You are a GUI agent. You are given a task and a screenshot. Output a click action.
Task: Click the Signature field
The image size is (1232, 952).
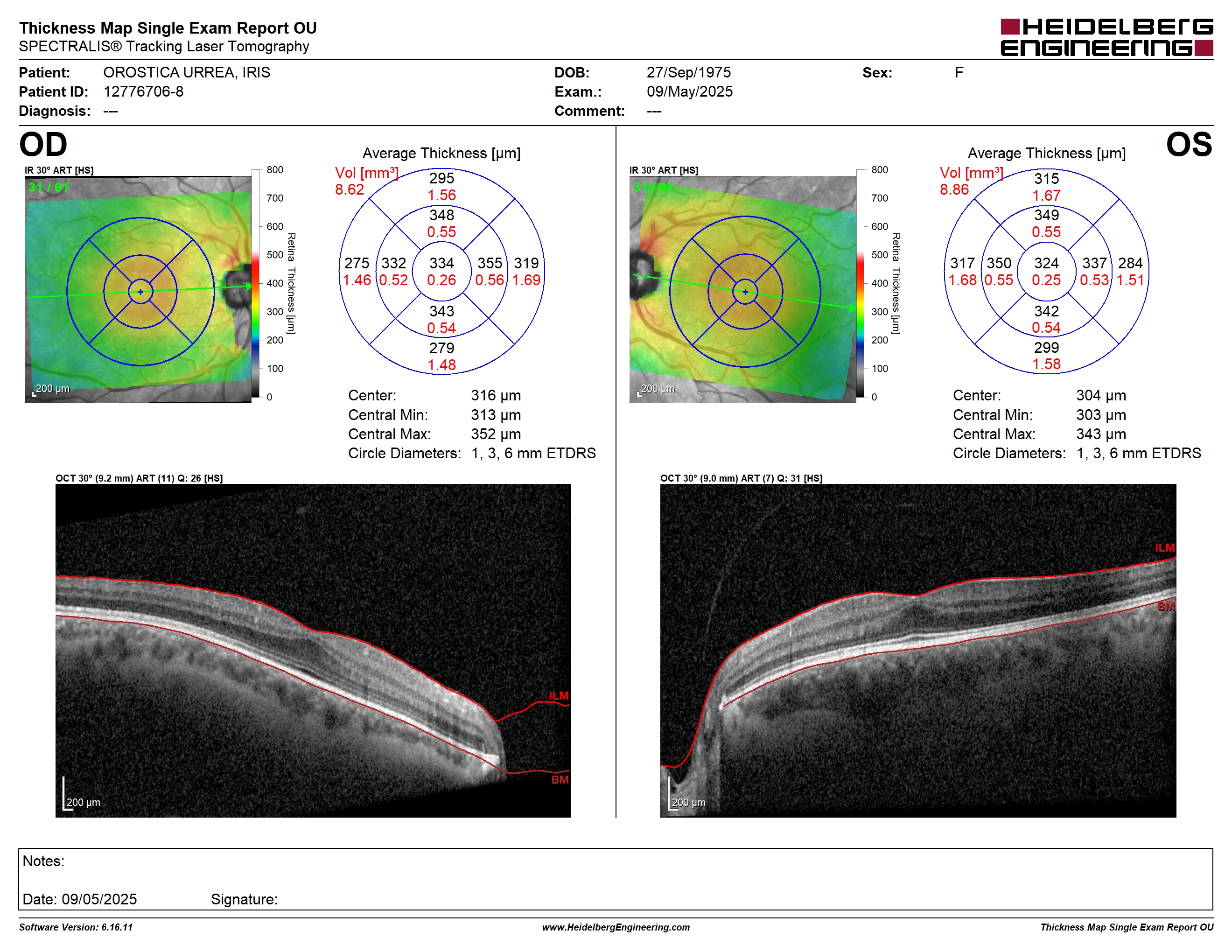tap(244, 900)
